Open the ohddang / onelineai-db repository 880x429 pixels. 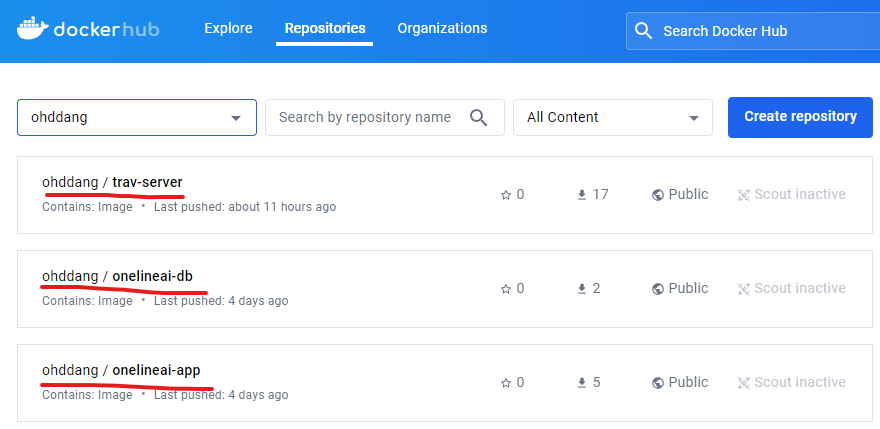[117, 276]
